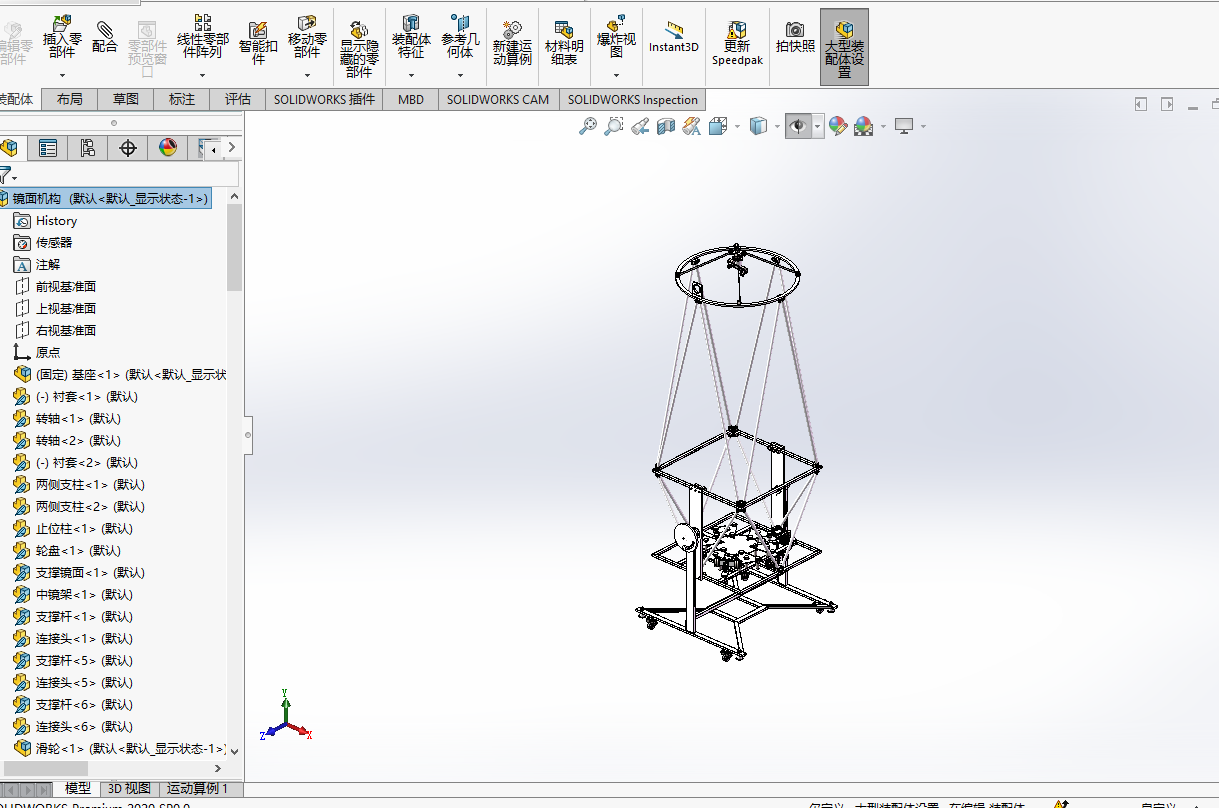Select the 原点 (Origin) tree item
The width and height of the screenshot is (1219, 808).
click(x=48, y=353)
